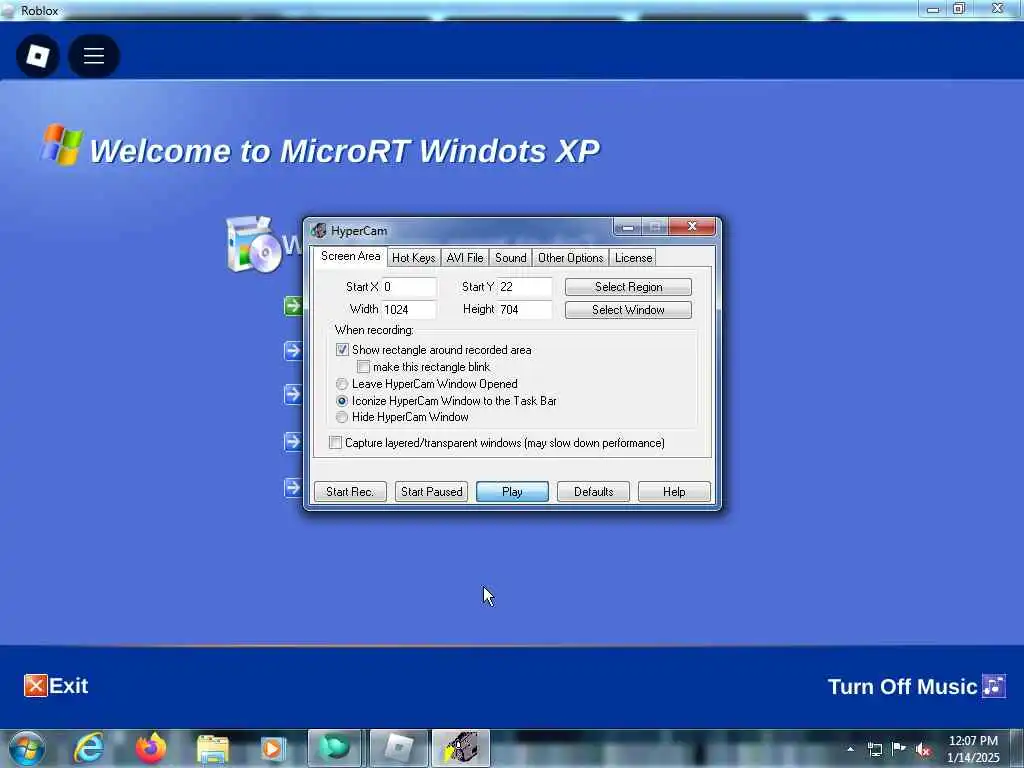Open the Roblox hamburger menu
The height and width of the screenshot is (768, 1024).
pos(93,56)
